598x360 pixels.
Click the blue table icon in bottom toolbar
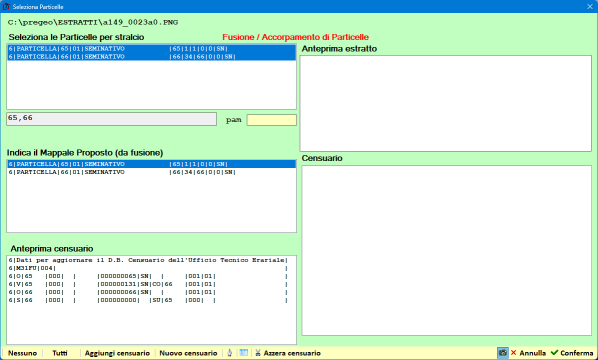click(x=244, y=353)
